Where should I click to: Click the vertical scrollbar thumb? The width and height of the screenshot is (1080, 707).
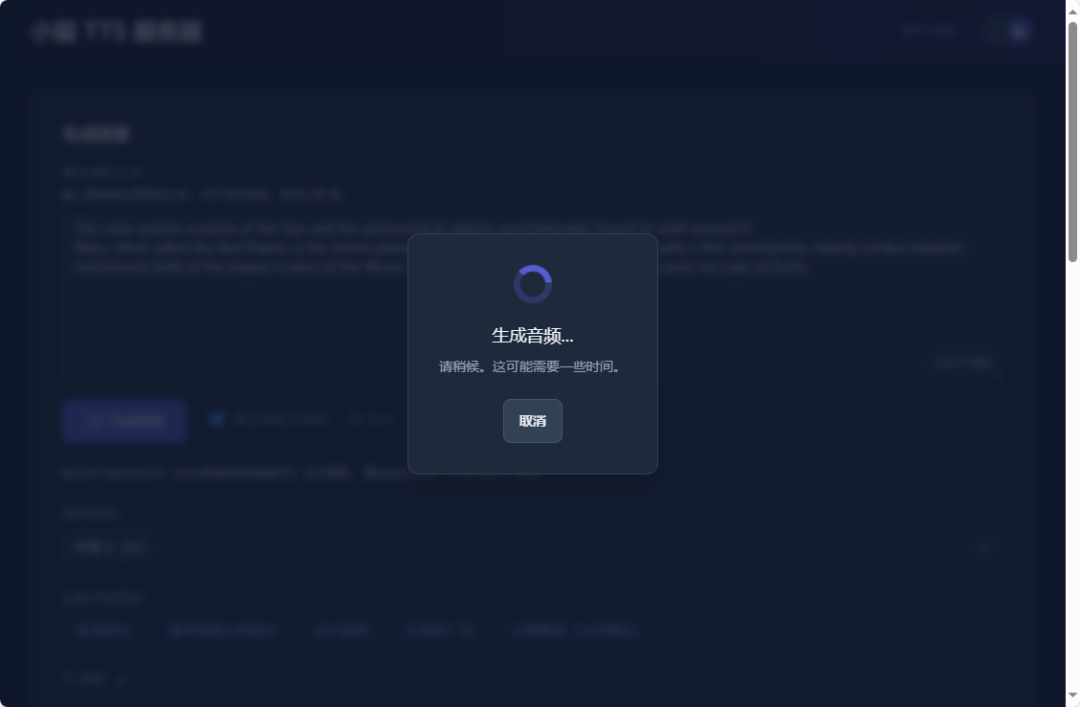point(1072,142)
